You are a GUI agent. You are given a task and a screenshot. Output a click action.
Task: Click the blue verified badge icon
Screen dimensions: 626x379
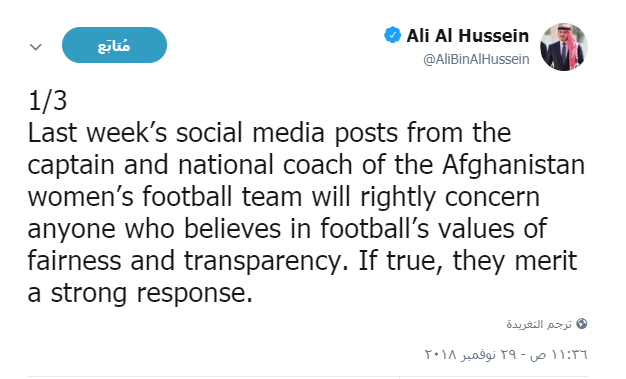[392, 35]
